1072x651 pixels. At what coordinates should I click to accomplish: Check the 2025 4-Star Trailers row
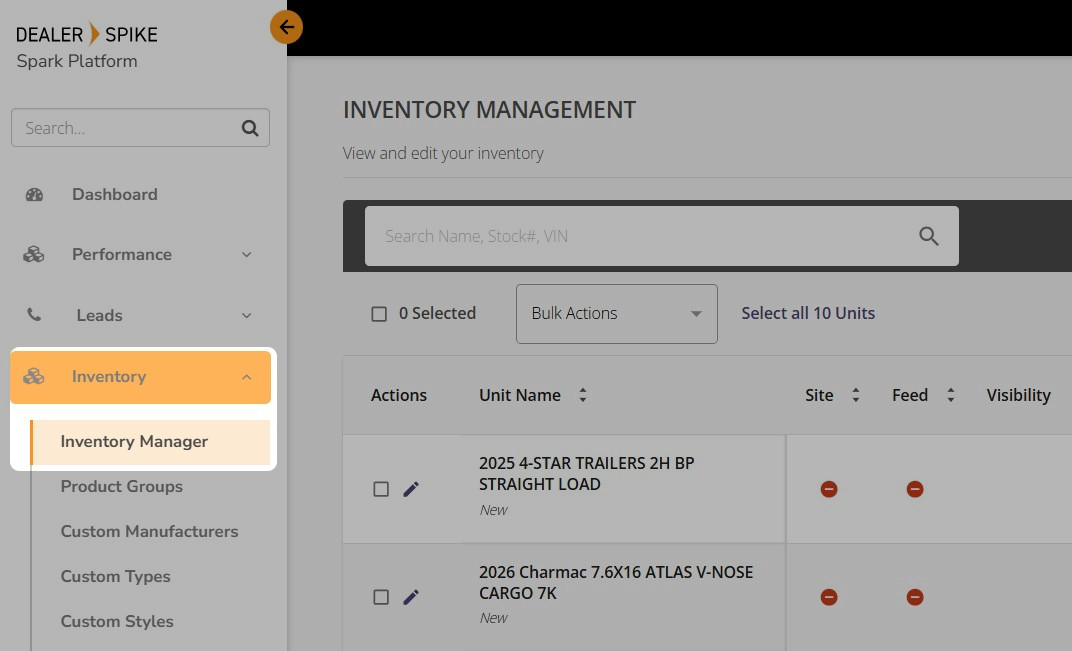[x=381, y=489]
